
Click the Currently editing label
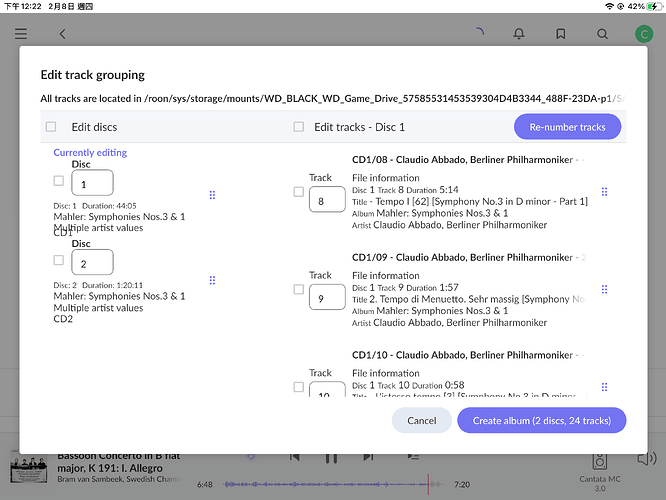[x=90, y=153]
